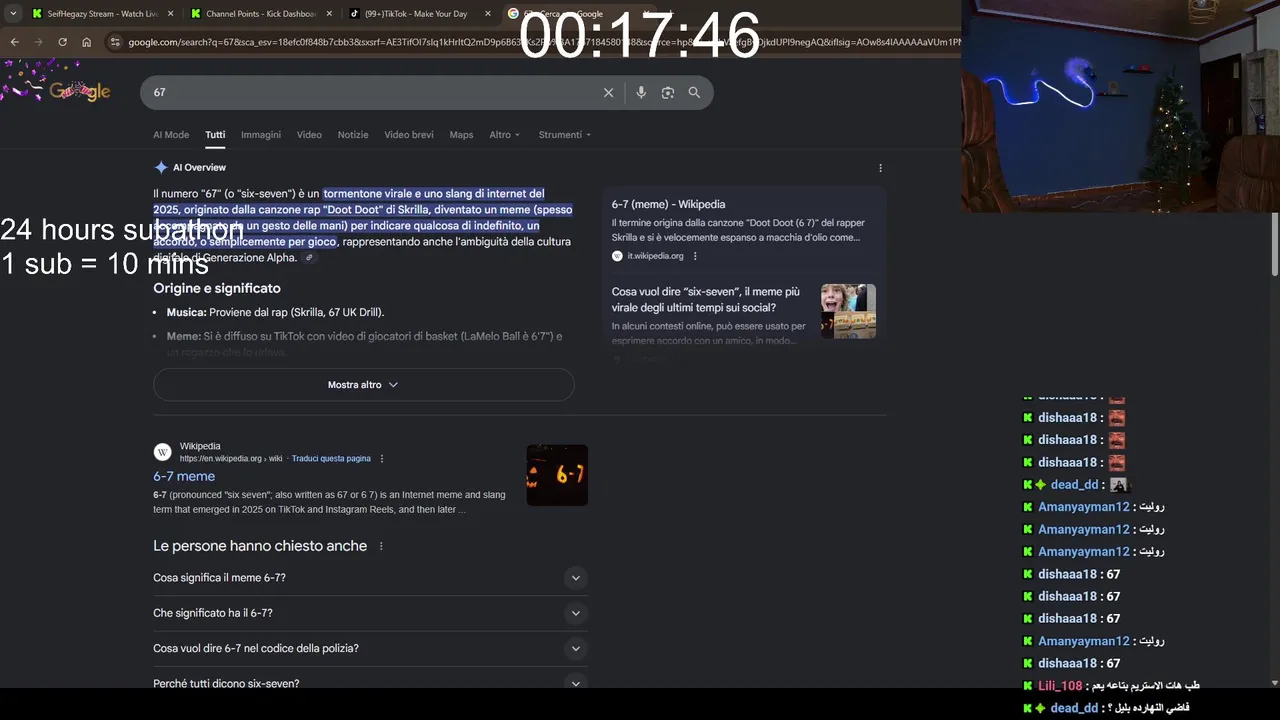Image resolution: width=1280 pixels, height=720 pixels.
Task: Expand the Strumenti dropdown
Action: pyautogui.click(x=565, y=134)
